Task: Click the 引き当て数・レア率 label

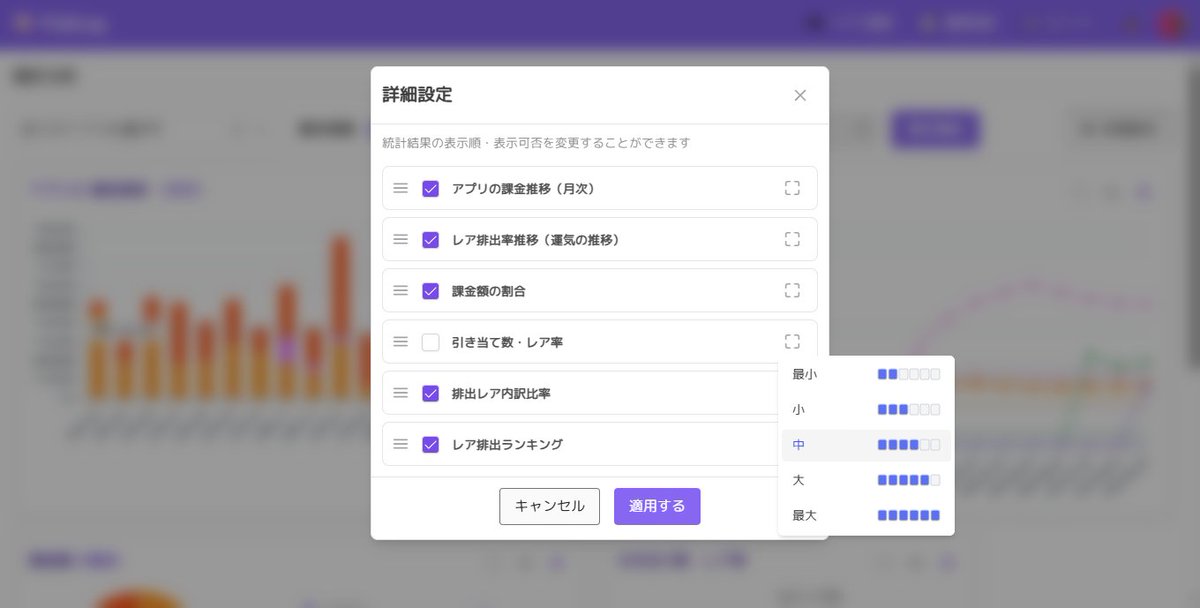Action: pos(507,343)
